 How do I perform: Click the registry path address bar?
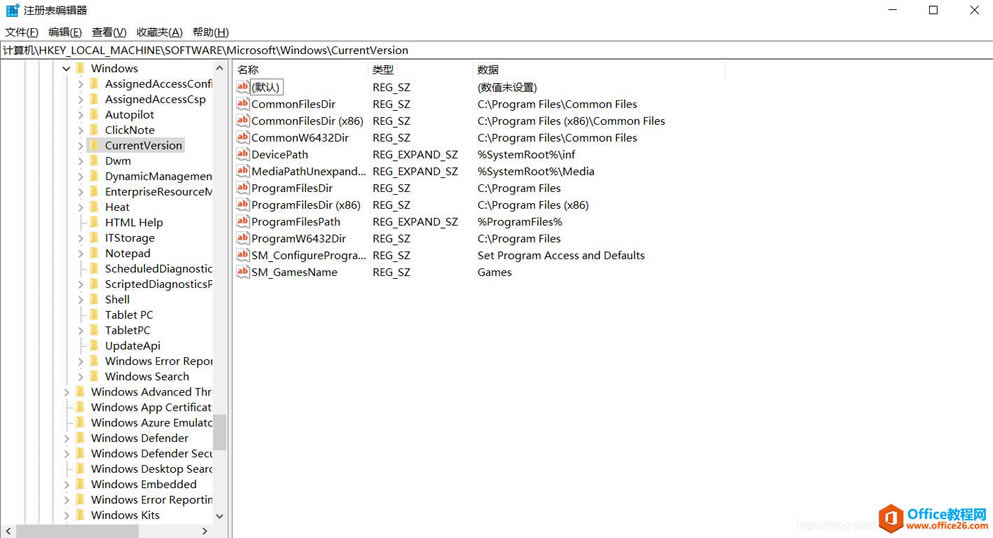(x=496, y=50)
